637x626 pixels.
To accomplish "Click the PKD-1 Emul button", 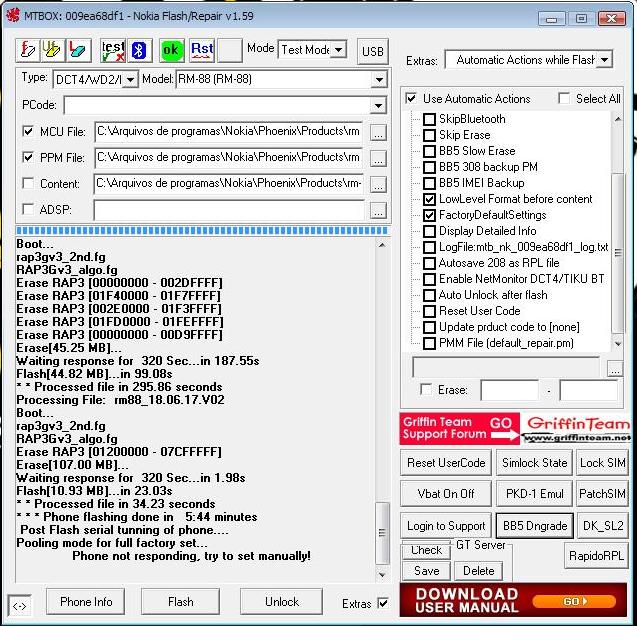I will 534,494.
